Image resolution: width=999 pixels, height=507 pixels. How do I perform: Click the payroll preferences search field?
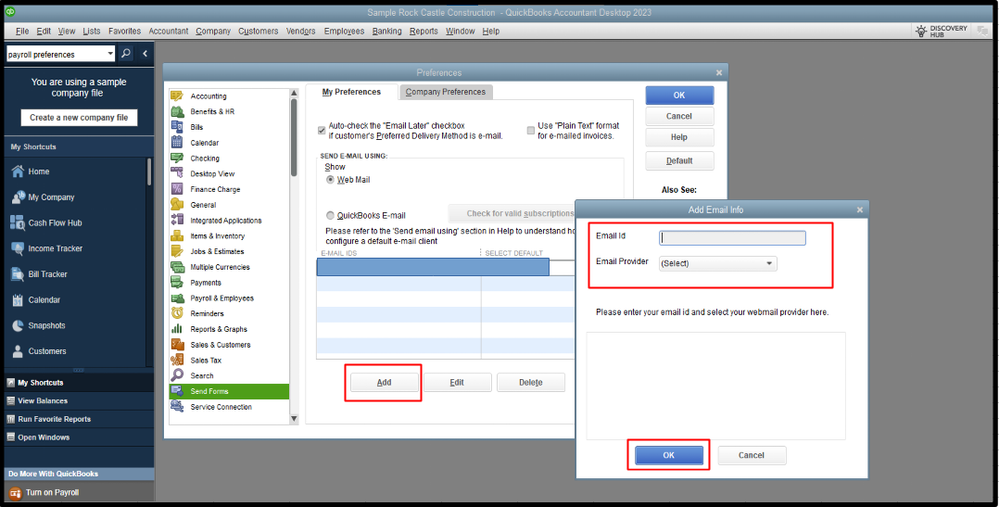[x=56, y=54]
